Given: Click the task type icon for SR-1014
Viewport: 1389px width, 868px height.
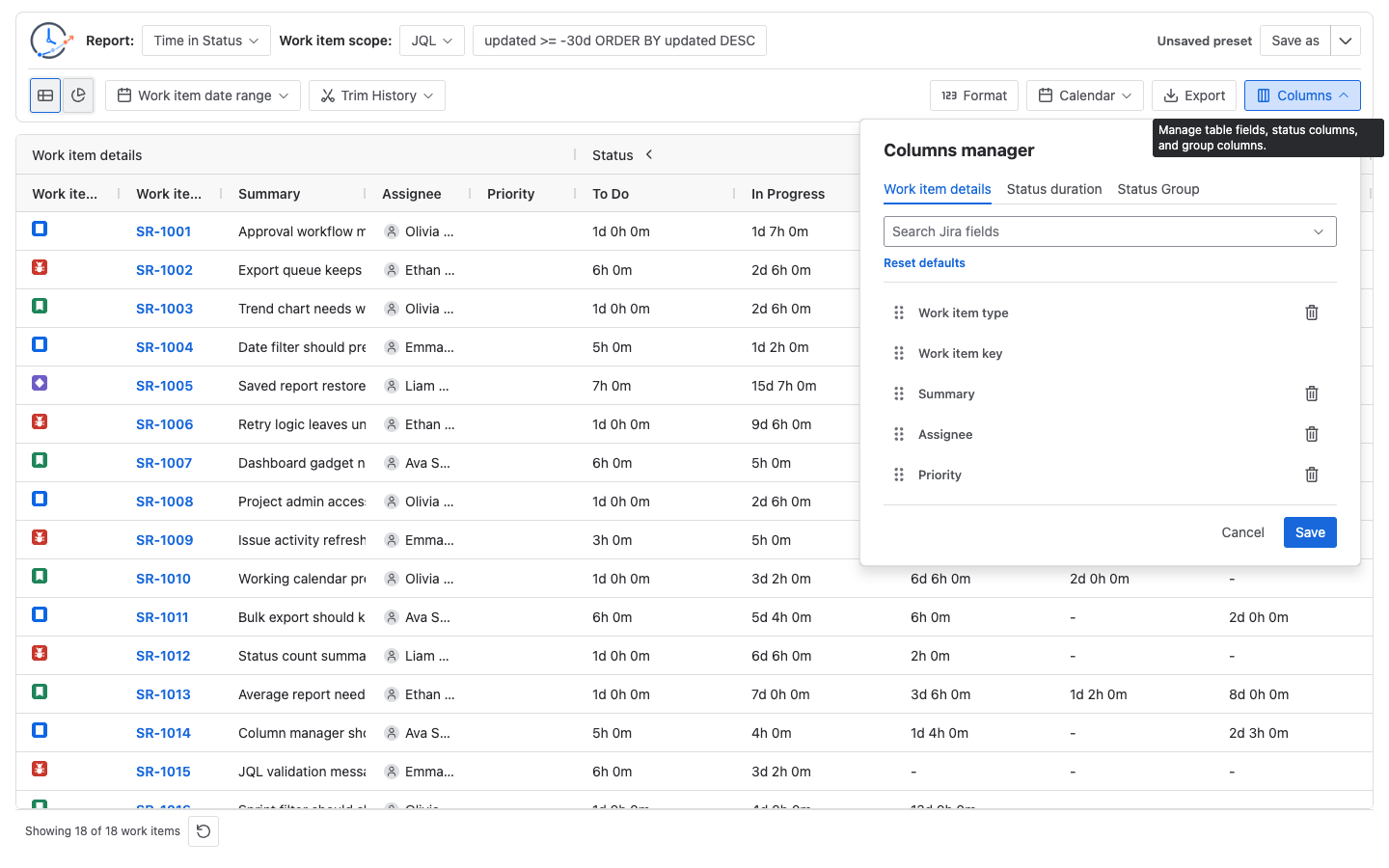Looking at the screenshot, I should click(40, 730).
